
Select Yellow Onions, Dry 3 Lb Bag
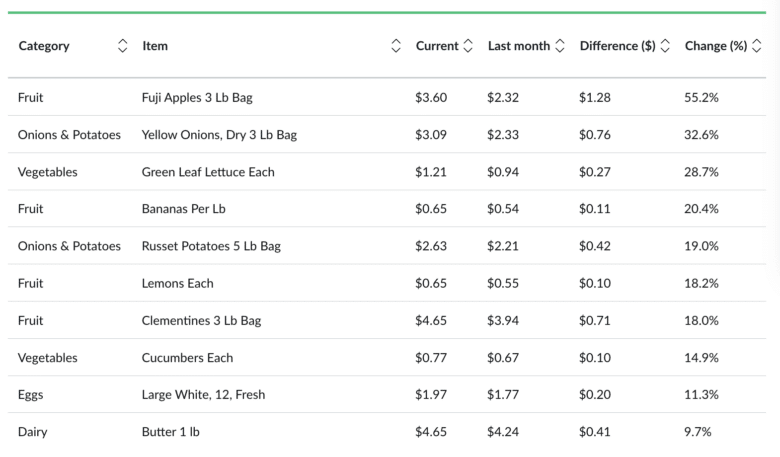pos(219,135)
